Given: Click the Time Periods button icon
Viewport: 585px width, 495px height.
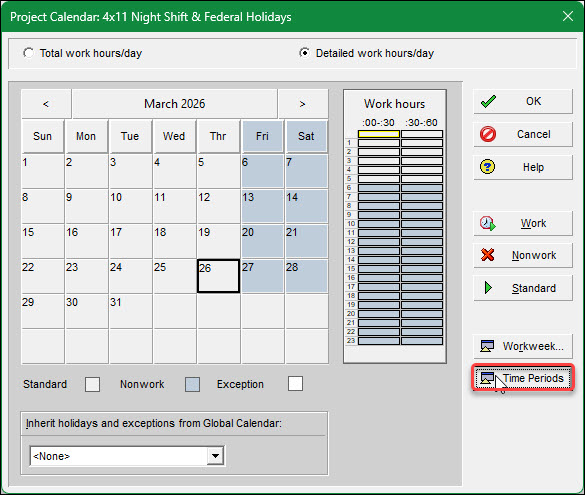Looking at the screenshot, I should [x=487, y=378].
